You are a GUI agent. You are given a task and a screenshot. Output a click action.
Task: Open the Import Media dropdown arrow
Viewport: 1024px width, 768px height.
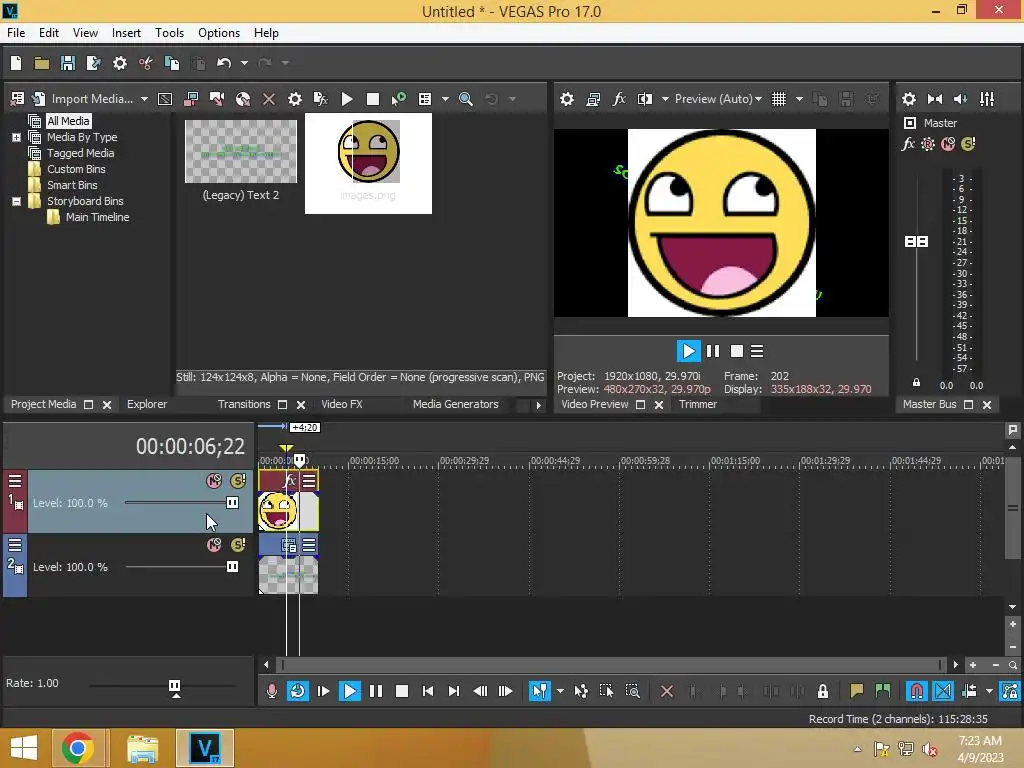(144, 99)
